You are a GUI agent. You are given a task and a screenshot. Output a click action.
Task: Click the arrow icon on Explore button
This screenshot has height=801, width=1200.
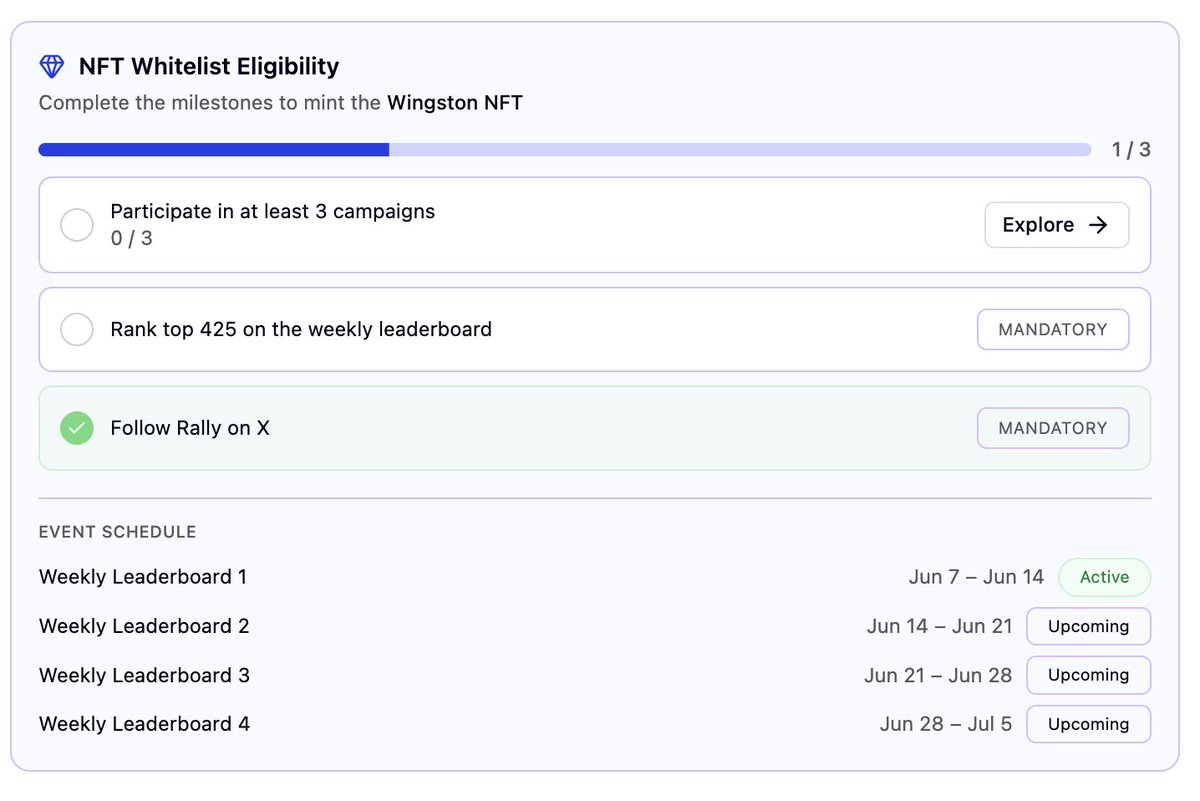tap(1098, 225)
